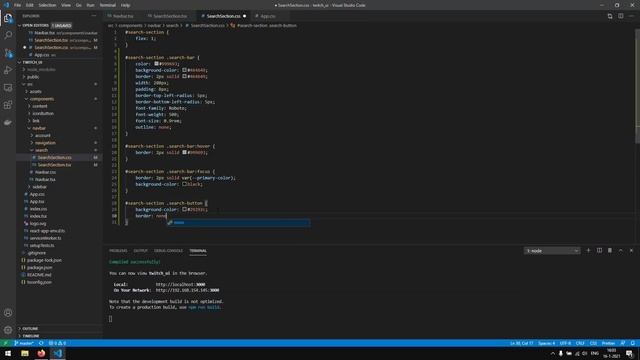Open the Selection menu

[x=47, y=5]
